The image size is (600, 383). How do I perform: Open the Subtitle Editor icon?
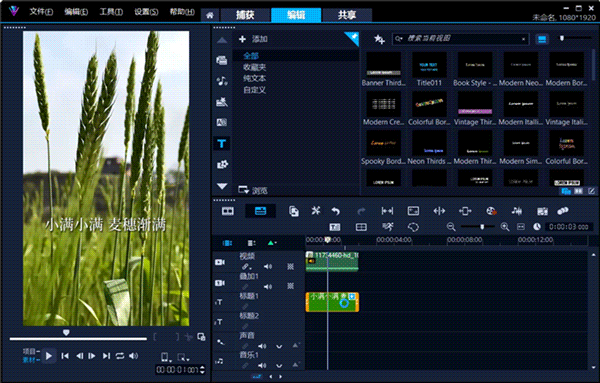335,227
